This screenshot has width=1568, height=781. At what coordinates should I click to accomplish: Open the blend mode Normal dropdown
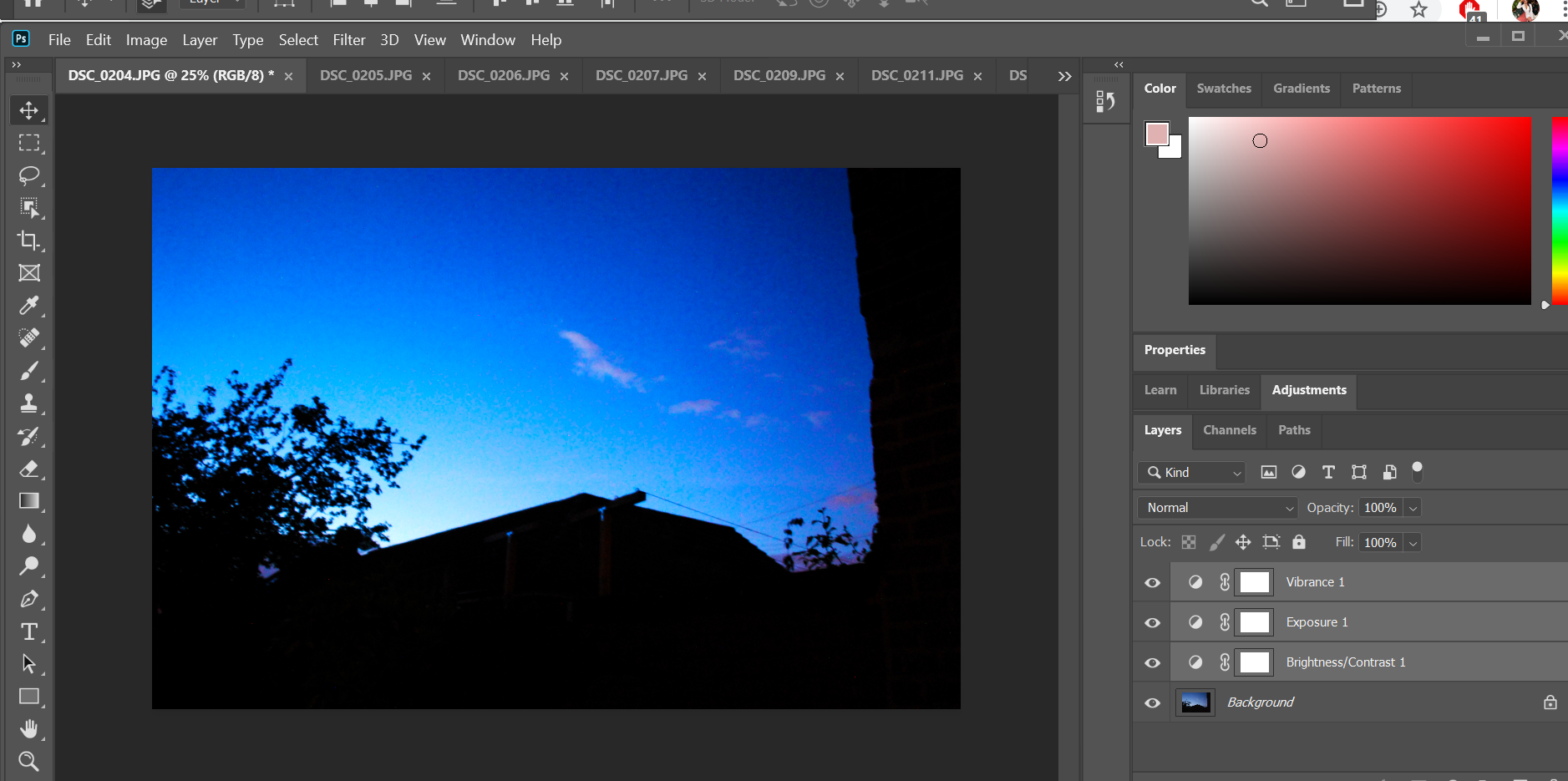click(x=1217, y=508)
